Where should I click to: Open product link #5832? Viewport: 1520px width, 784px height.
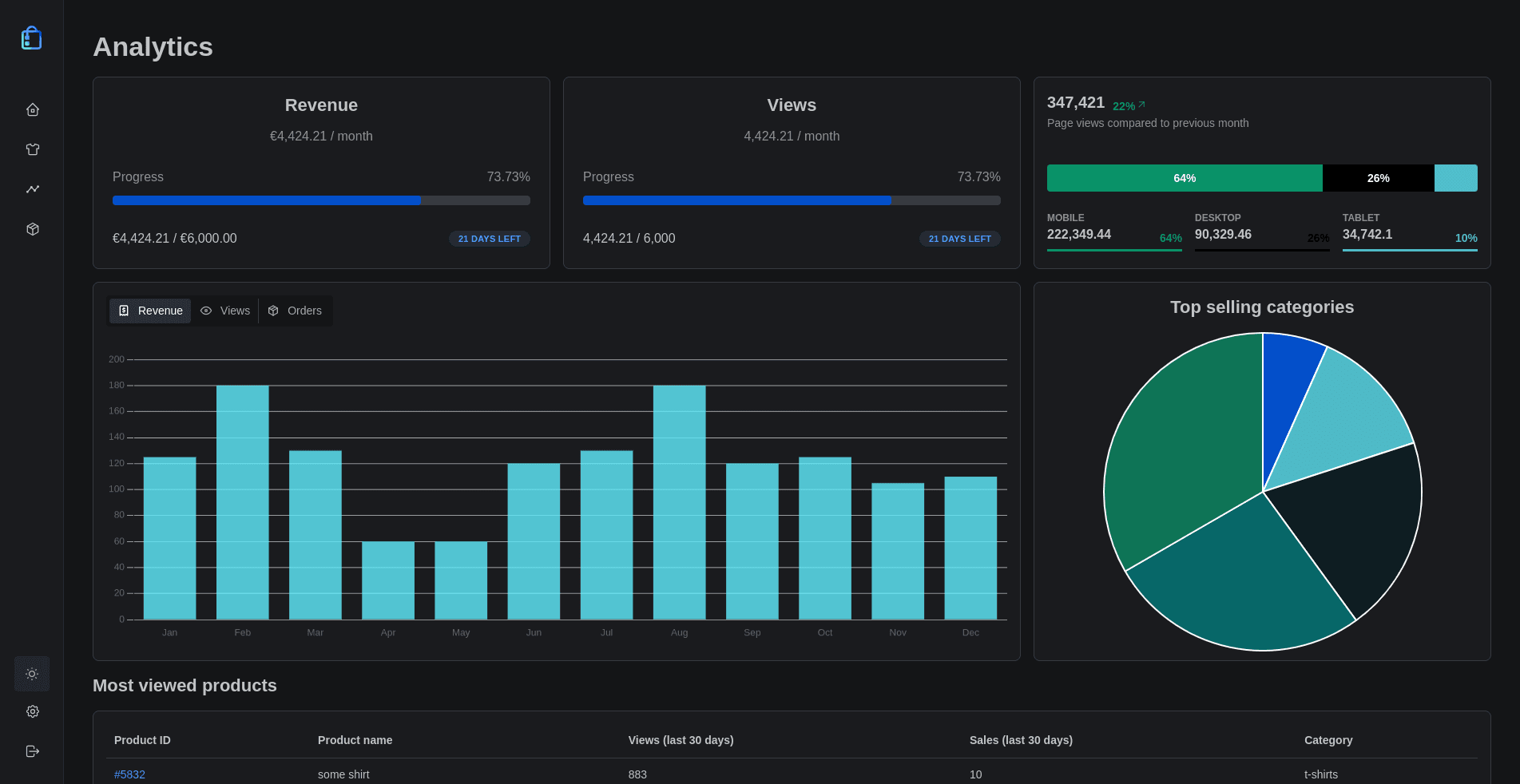tap(129, 774)
